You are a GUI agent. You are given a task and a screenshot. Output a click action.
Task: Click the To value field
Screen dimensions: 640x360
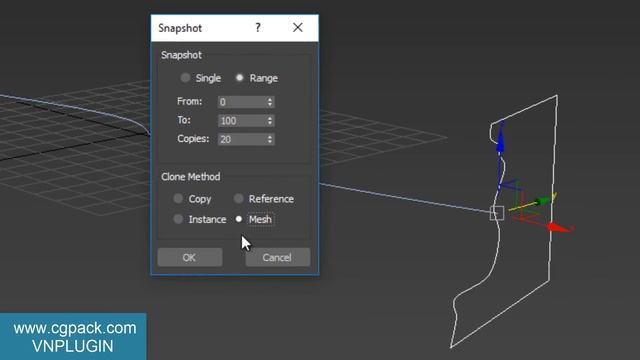point(242,120)
